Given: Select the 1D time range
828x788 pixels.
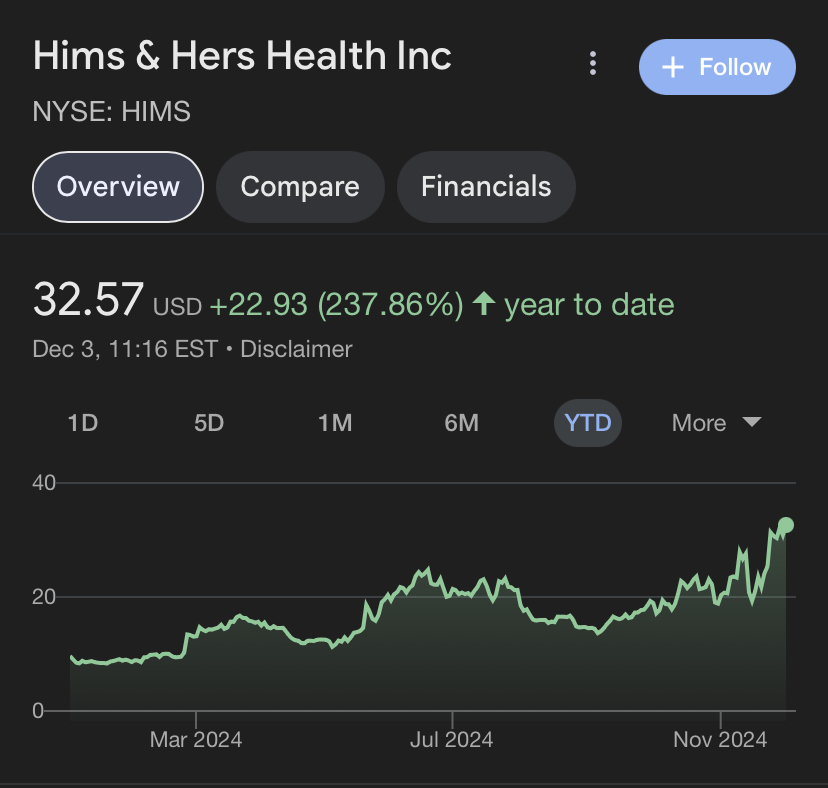Looking at the screenshot, I should point(82,423).
